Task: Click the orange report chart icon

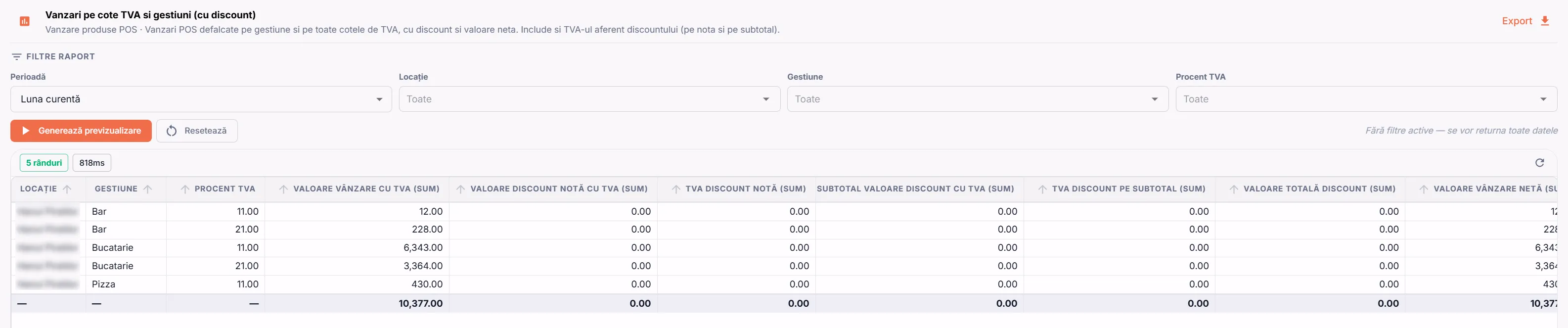Action: coord(24,21)
